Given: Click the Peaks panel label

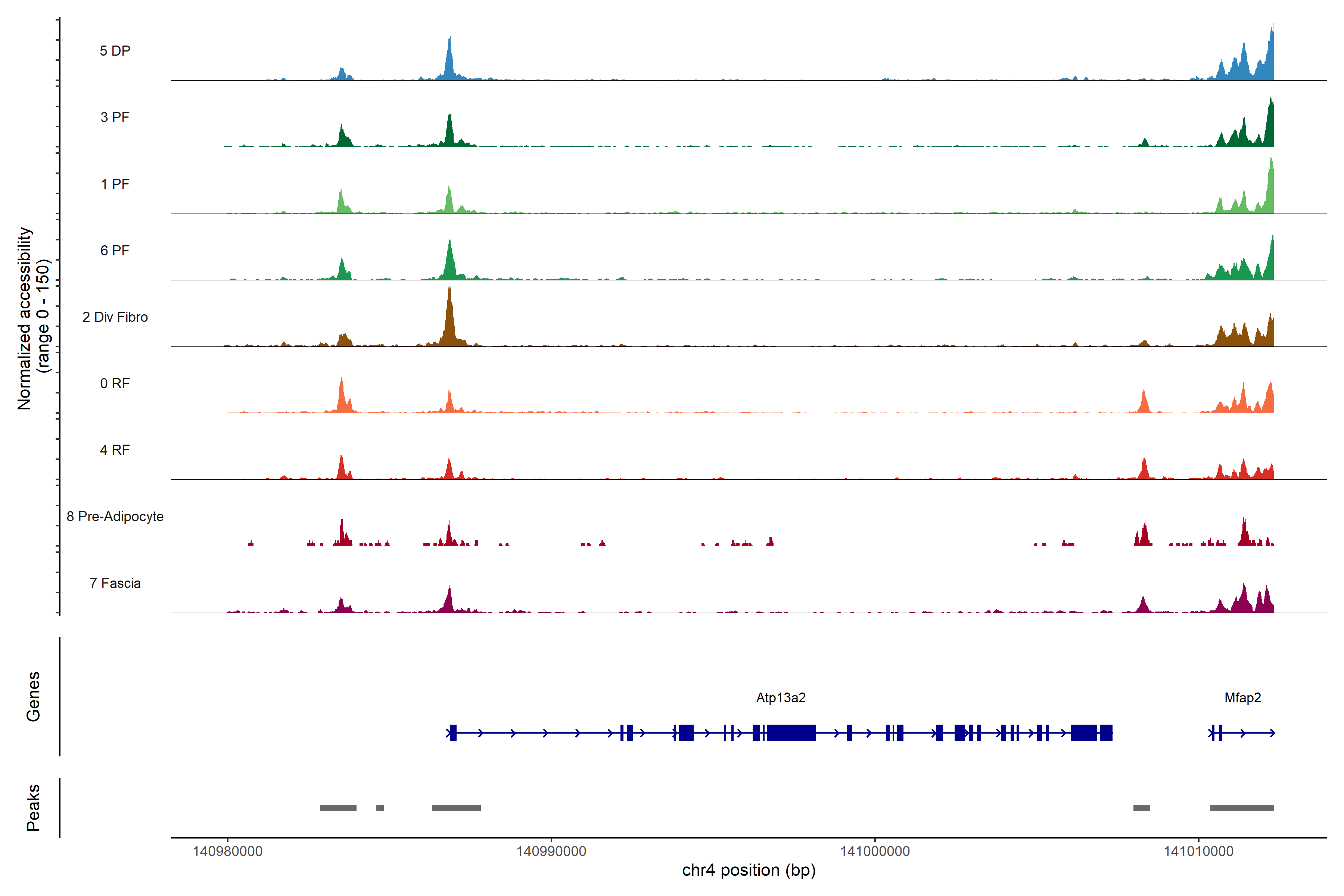Looking at the screenshot, I should click(33, 808).
